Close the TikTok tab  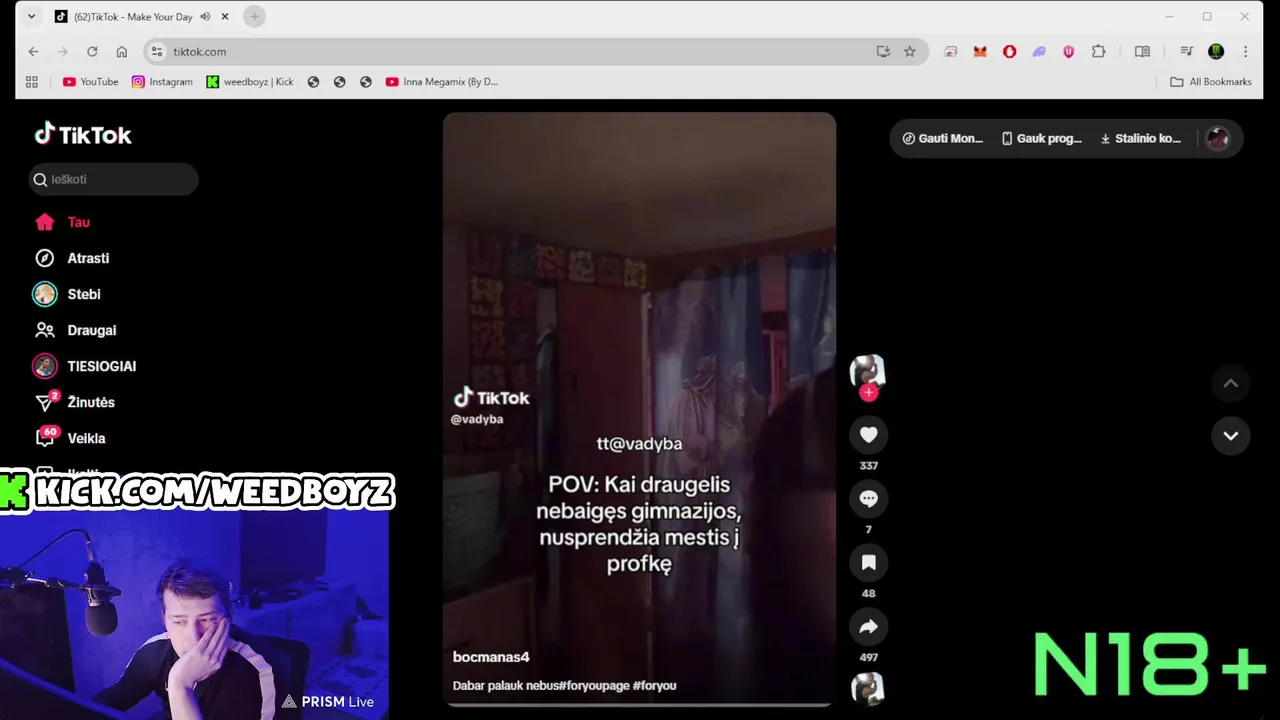coord(225,16)
